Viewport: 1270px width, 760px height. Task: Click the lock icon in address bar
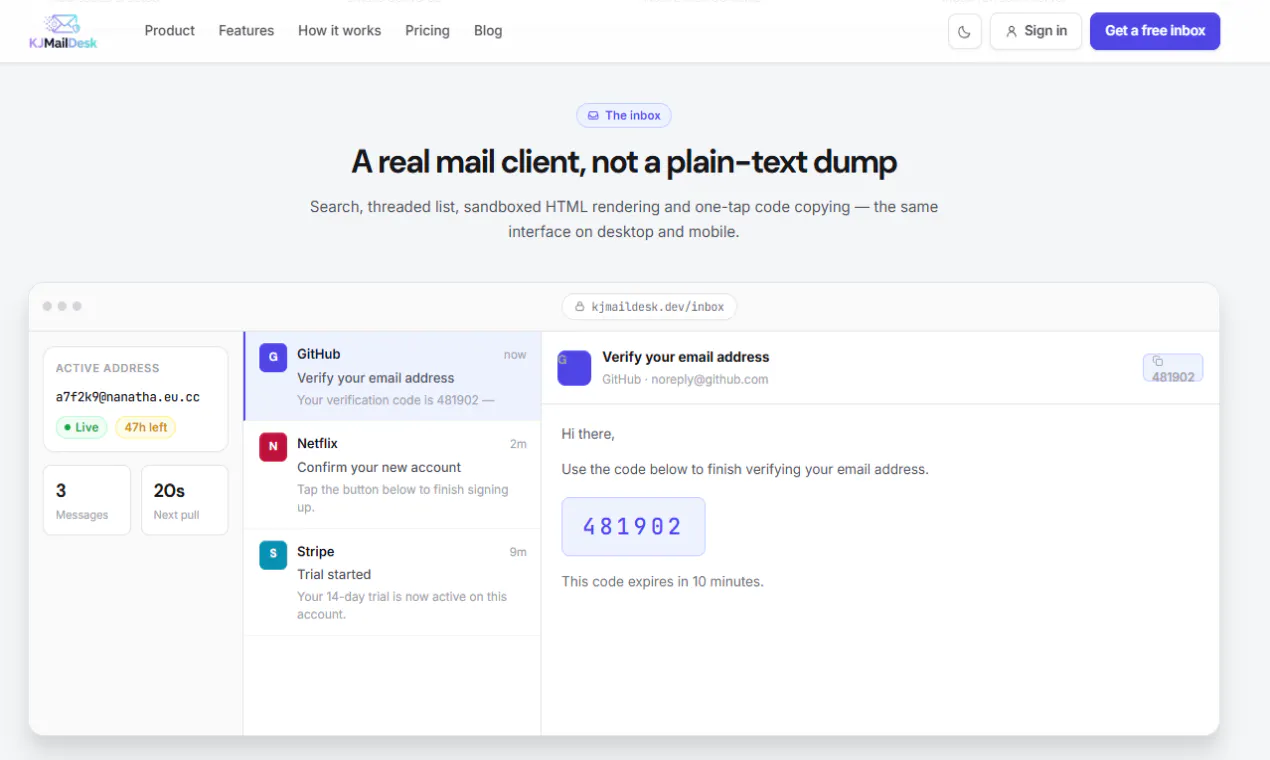point(580,307)
